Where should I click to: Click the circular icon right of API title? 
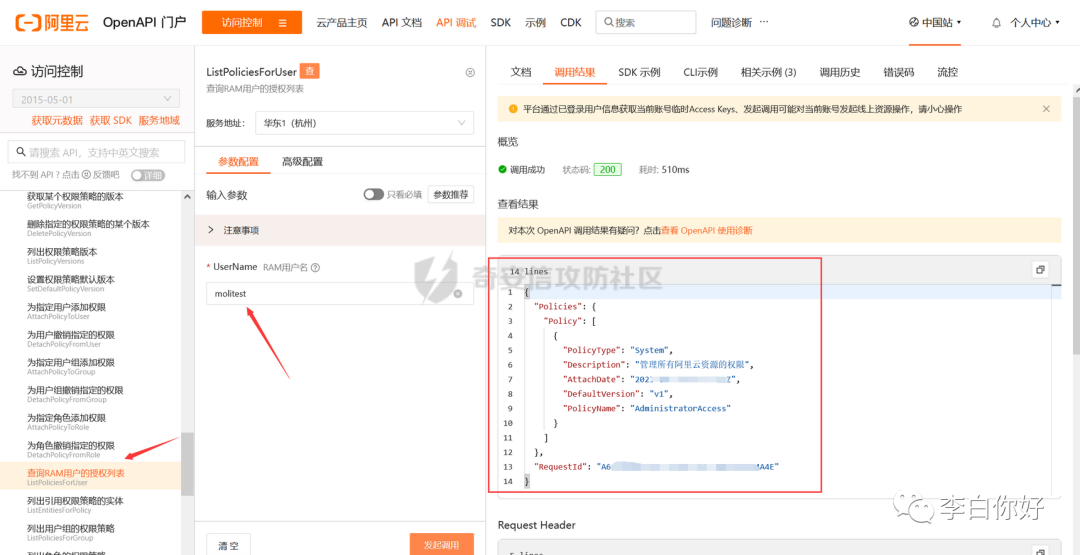470,72
